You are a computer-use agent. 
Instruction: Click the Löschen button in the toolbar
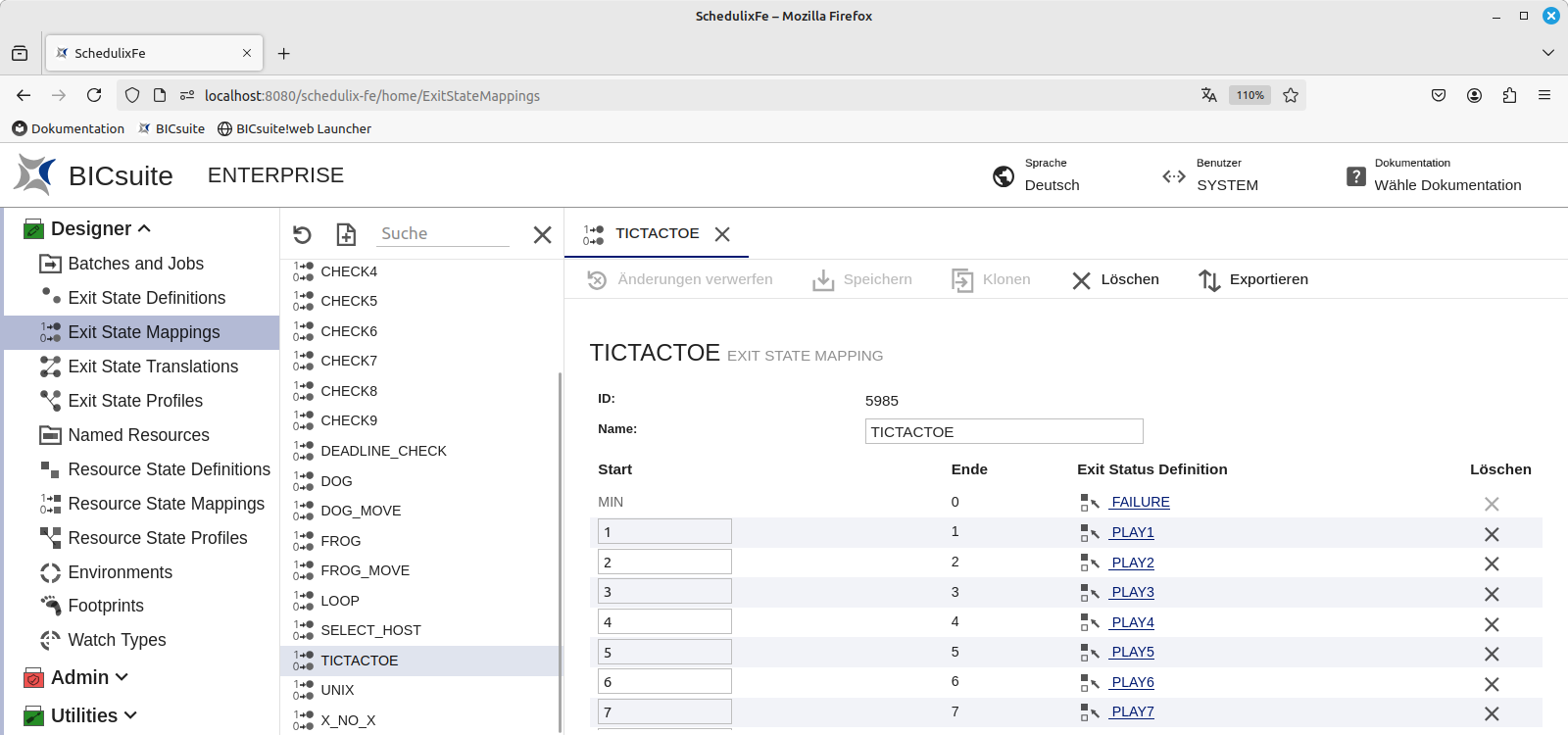coord(1115,280)
